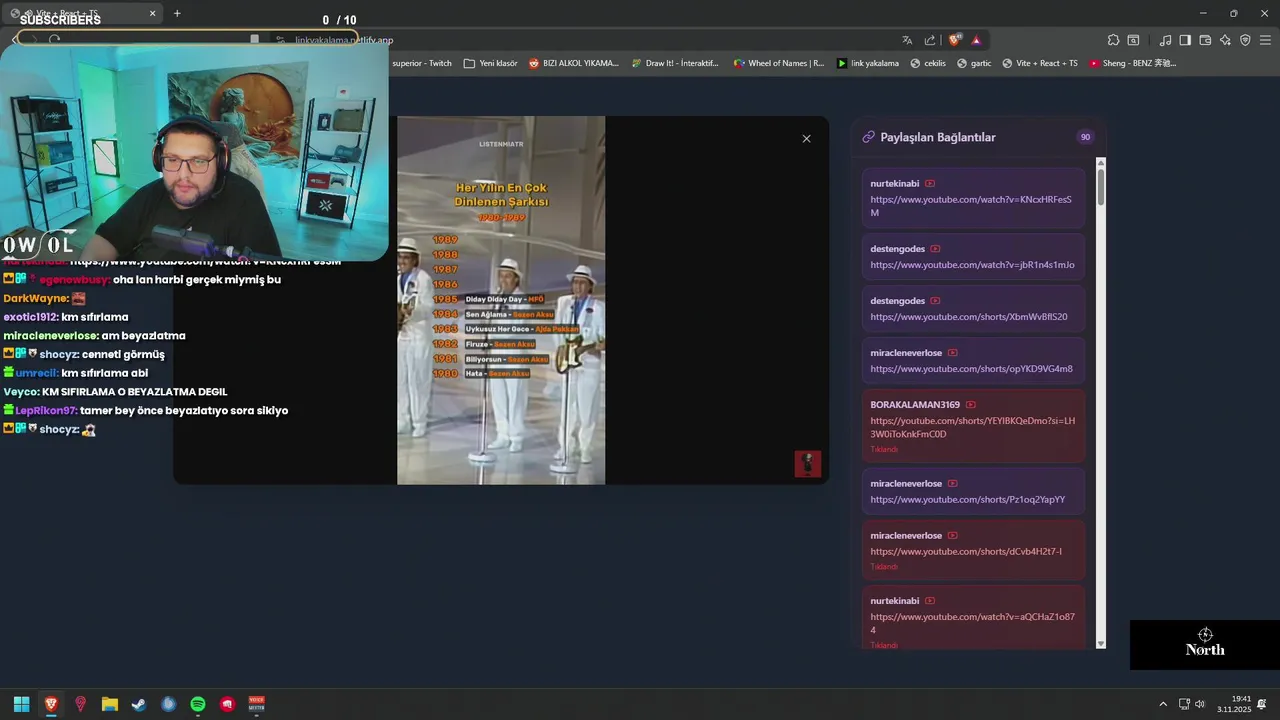Image resolution: width=1280 pixels, height=720 pixels.
Task: Close the Vite + React + TS tab
Action: point(153,14)
